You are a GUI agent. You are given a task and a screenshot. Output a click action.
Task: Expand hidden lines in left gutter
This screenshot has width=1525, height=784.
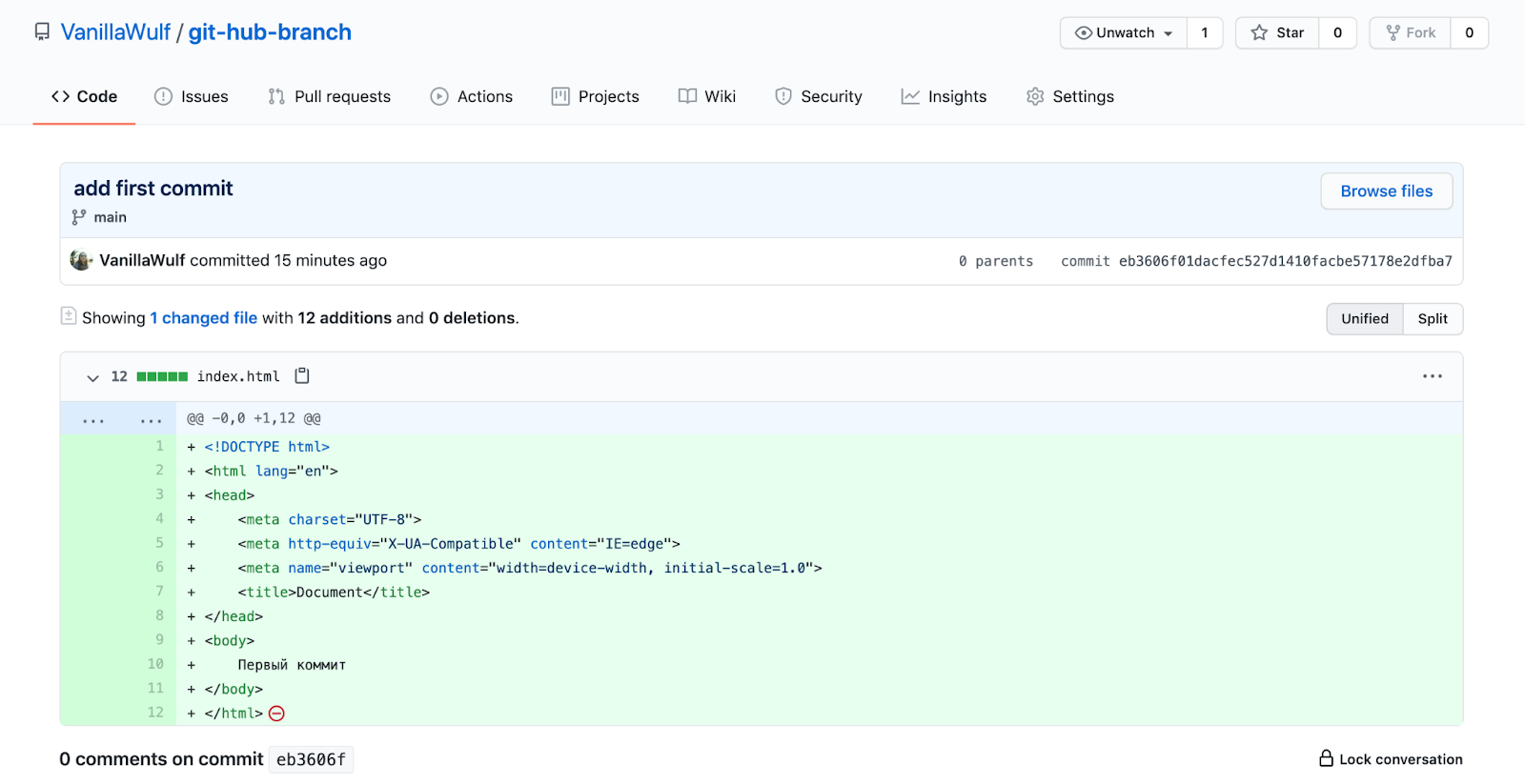pos(93,419)
